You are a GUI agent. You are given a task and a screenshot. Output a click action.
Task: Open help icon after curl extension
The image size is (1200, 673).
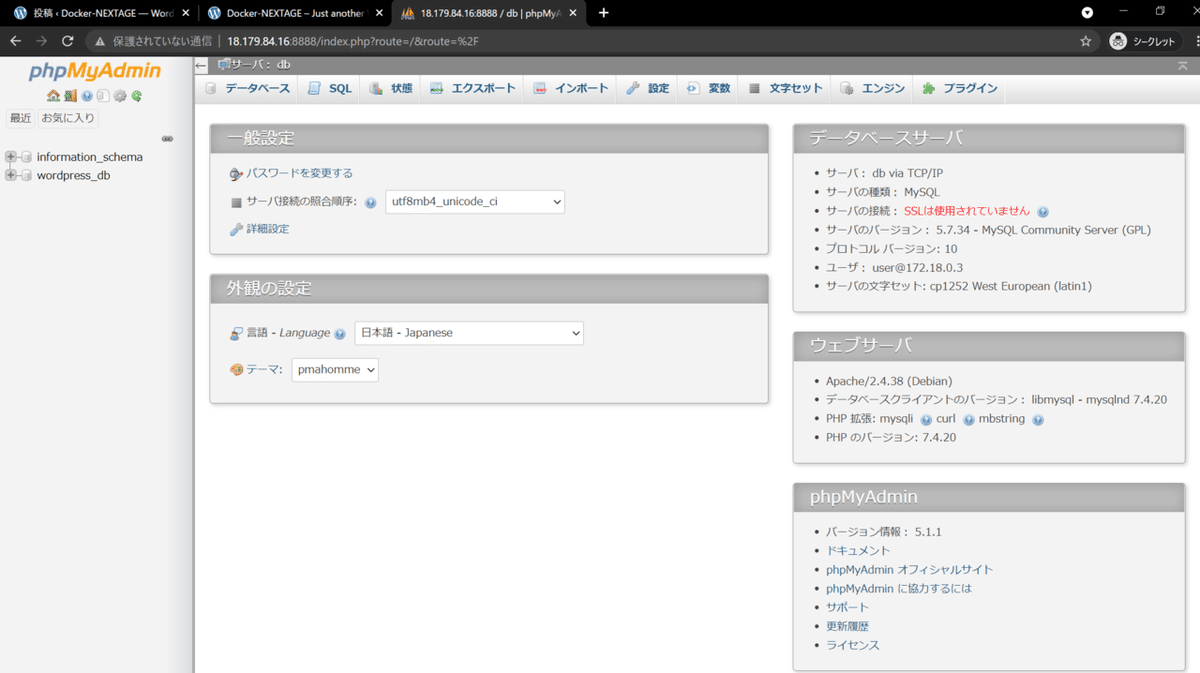[x=968, y=420]
